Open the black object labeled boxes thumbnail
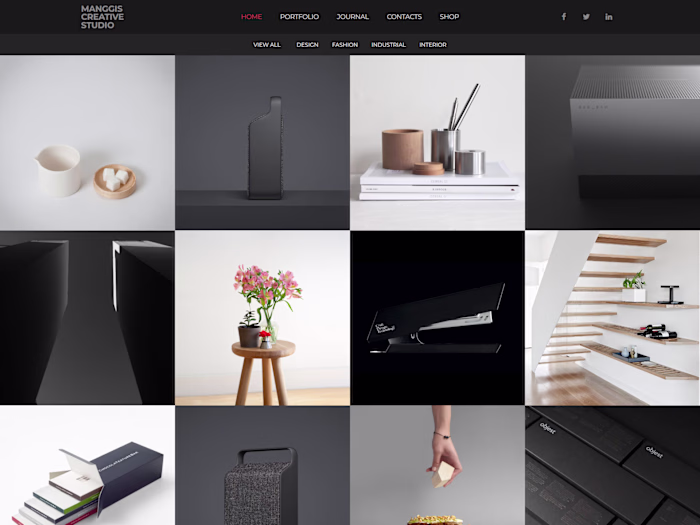 (x=612, y=465)
